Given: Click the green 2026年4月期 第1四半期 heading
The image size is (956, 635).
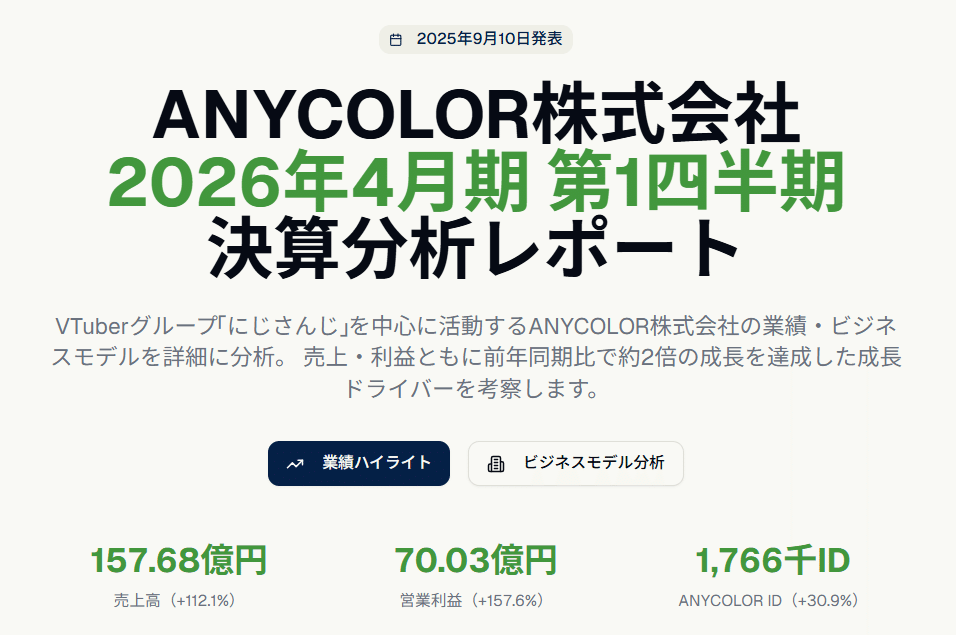Looking at the screenshot, I should [x=476, y=181].
